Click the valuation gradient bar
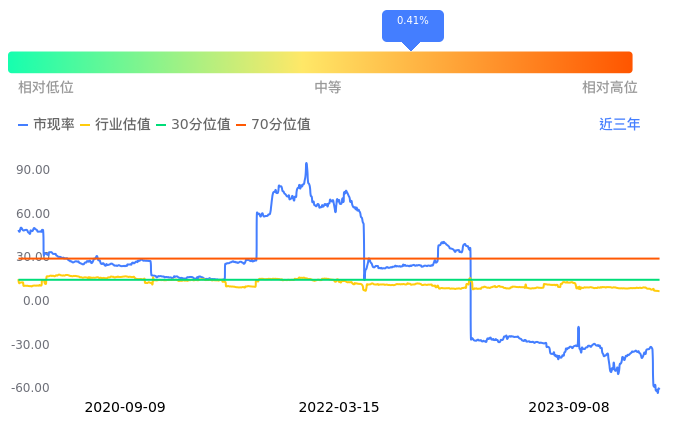The image size is (686, 442). click(320, 62)
